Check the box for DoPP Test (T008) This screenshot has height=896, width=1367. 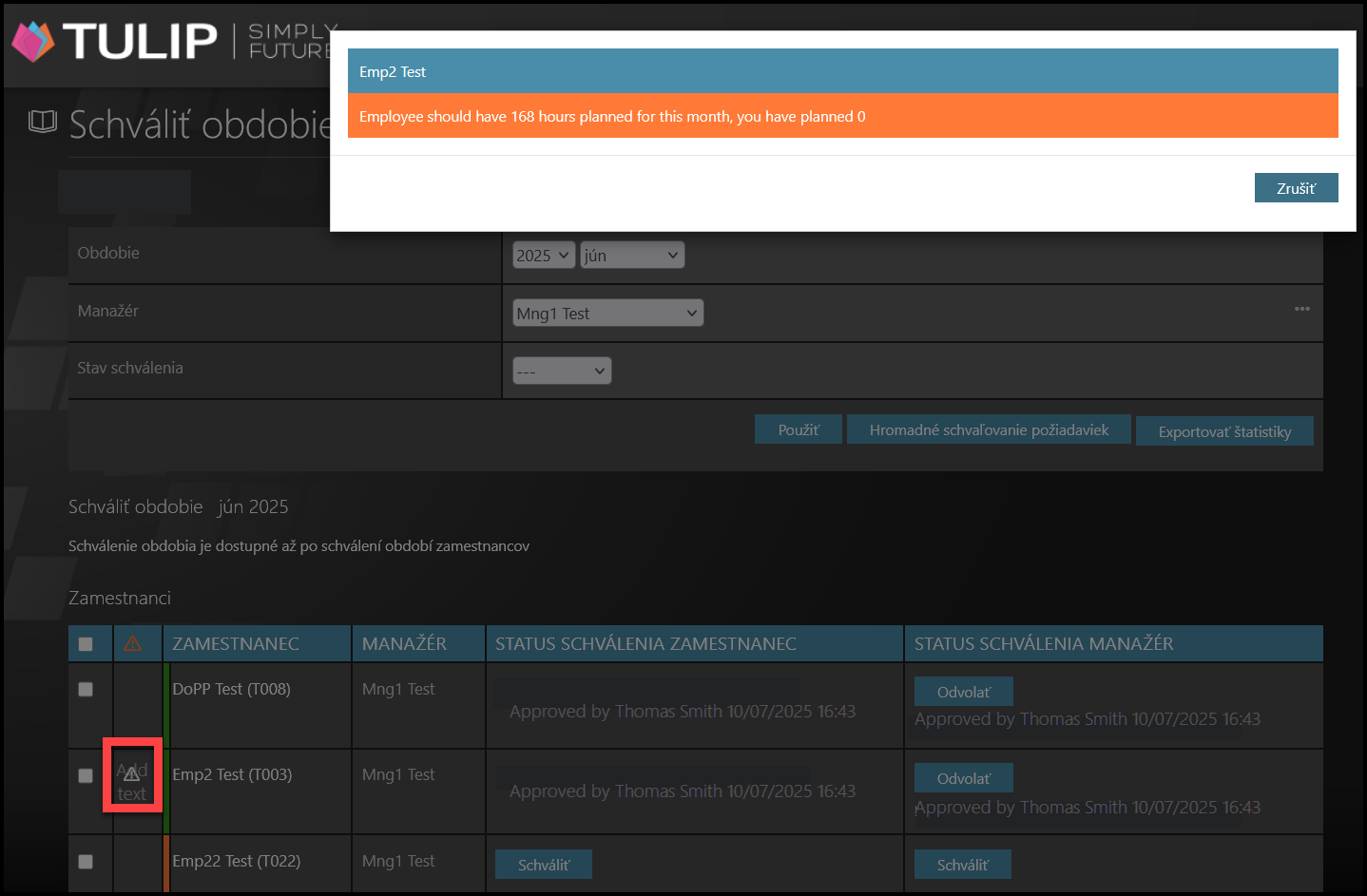click(86, 689)
